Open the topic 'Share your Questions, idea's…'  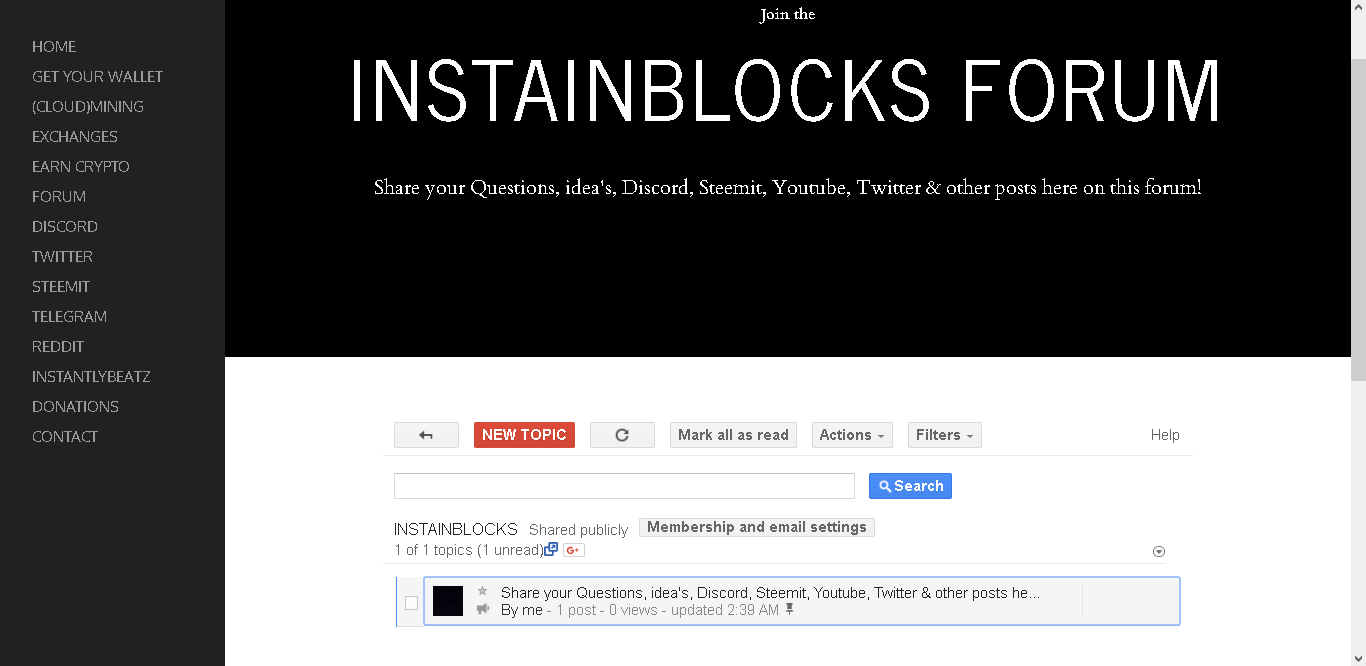tap(770, 593)
